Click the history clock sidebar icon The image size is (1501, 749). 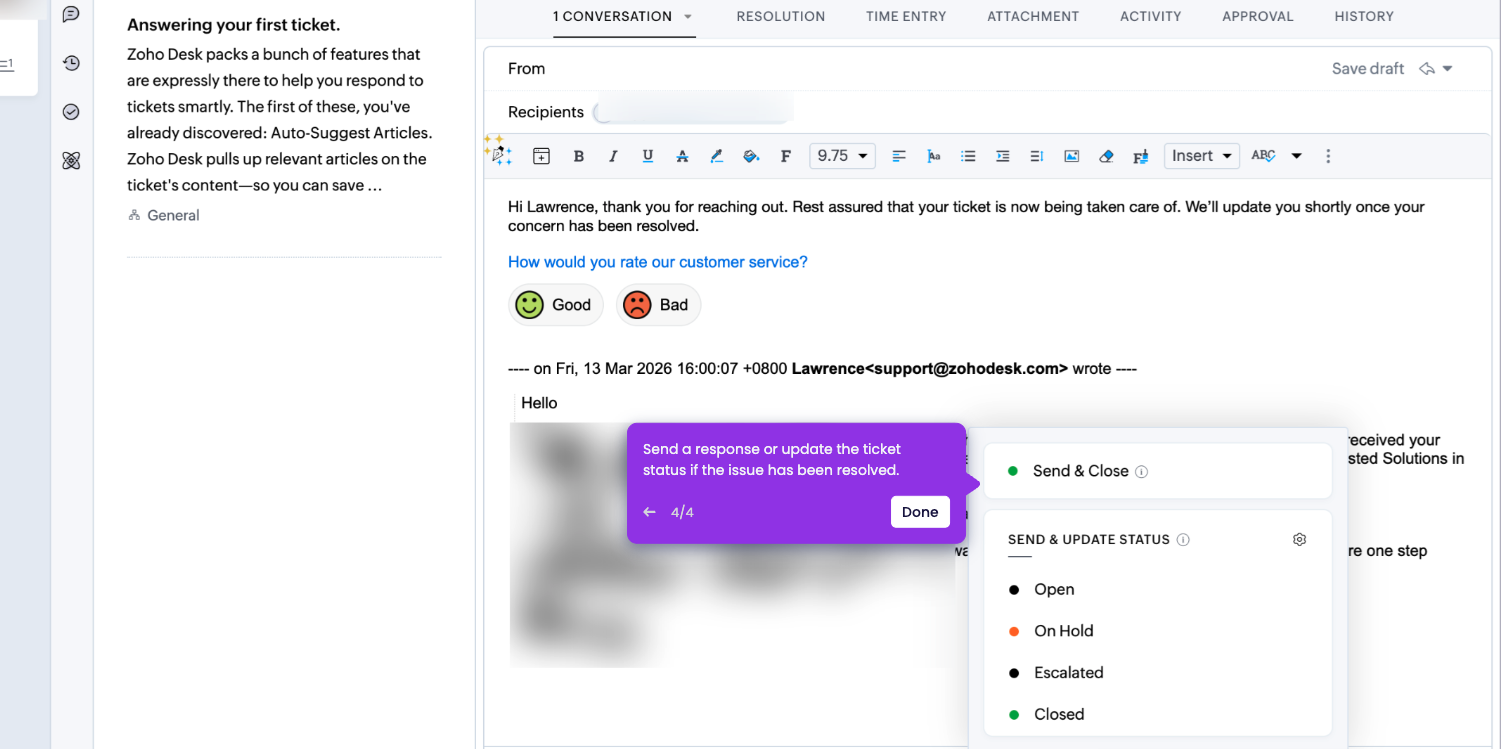point(71,63)
